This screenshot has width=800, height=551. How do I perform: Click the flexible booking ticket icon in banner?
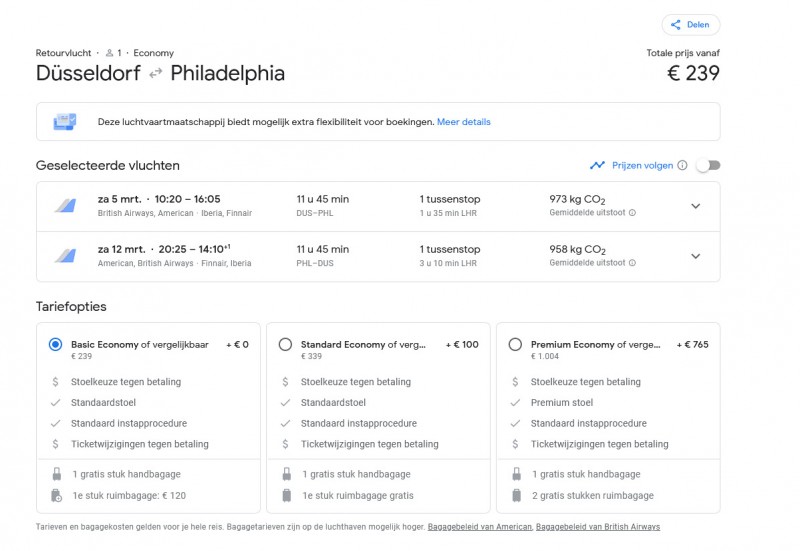pyautogui.click(x=65, y=122)
